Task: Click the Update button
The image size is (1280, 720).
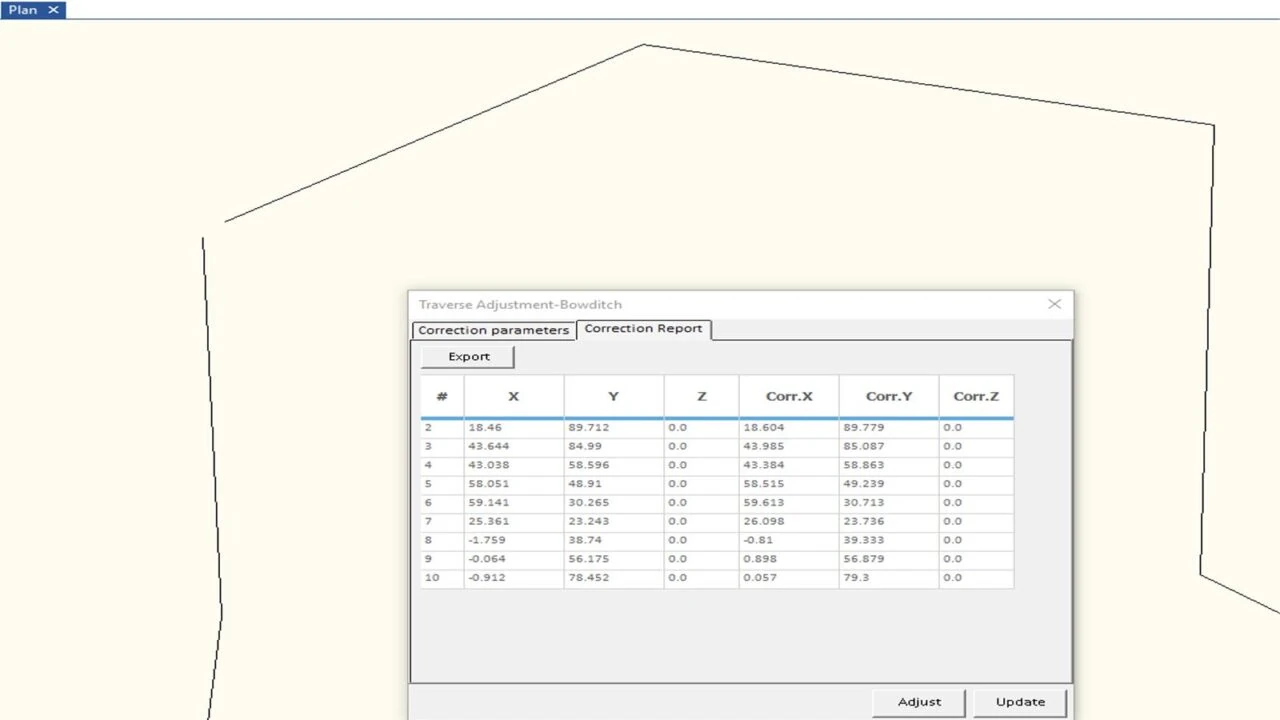Action: tap(1020, 702)
